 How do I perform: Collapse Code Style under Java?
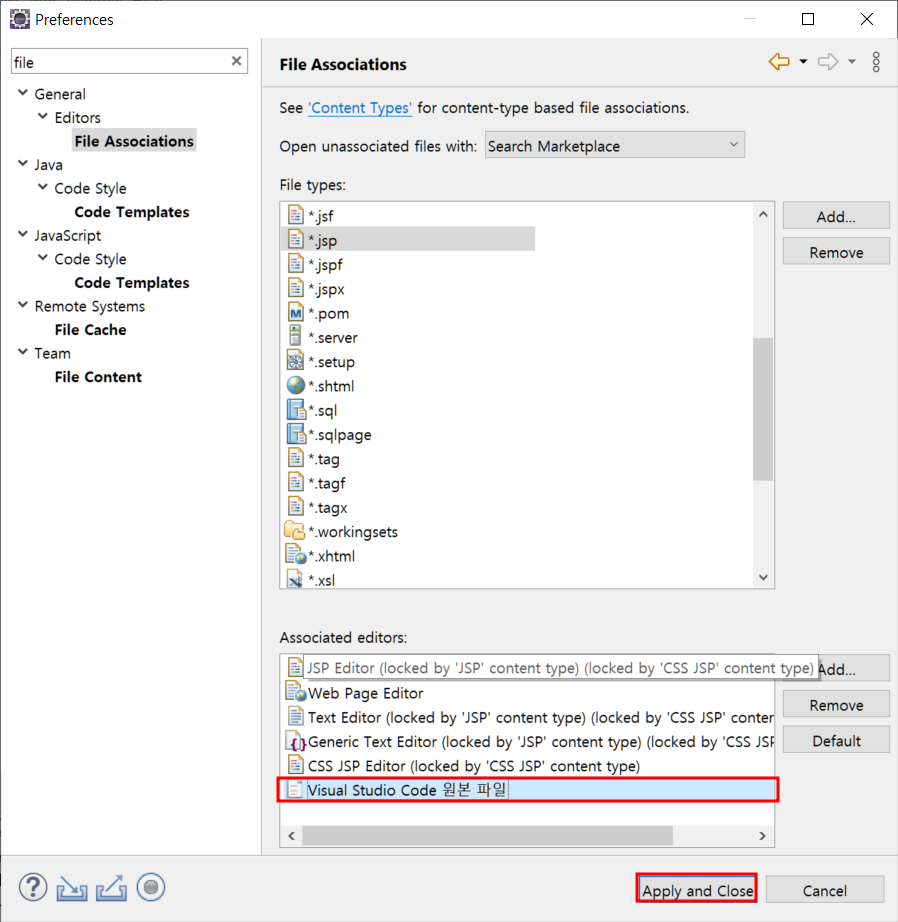click(43, 187)
